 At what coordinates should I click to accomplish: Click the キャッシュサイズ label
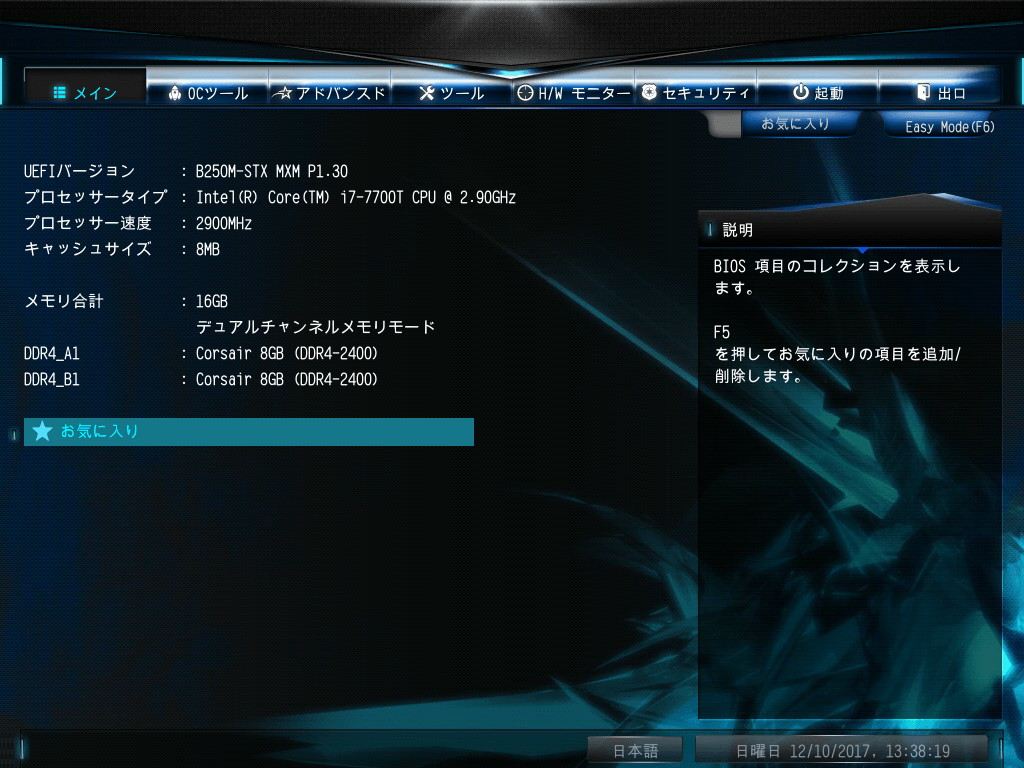(x=88, y=249)
